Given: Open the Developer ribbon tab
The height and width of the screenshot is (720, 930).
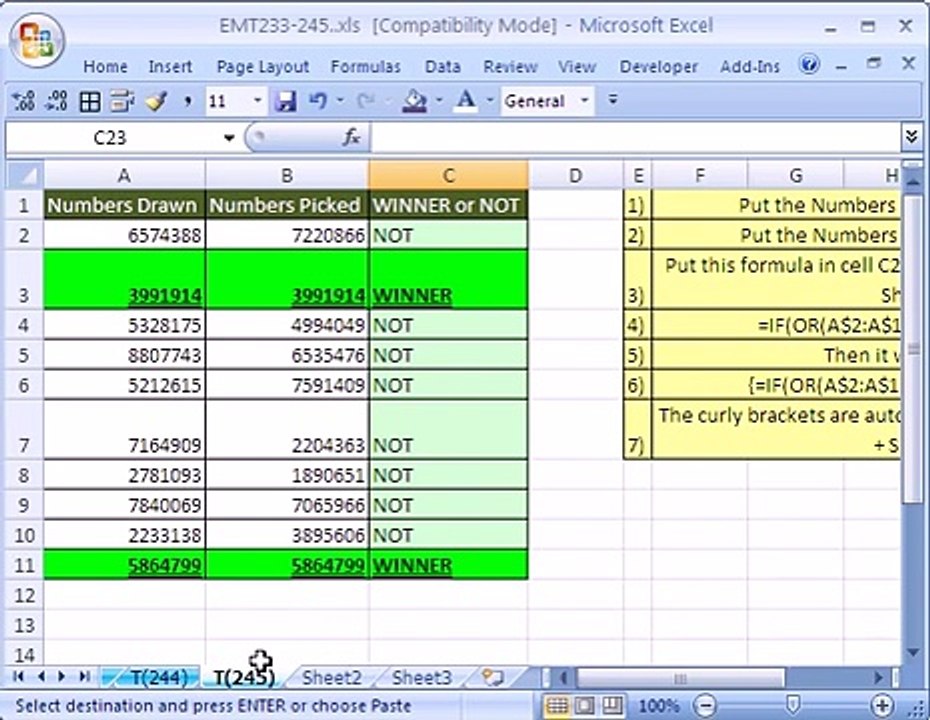Looking at the screenshot, I should coord(658,66).
